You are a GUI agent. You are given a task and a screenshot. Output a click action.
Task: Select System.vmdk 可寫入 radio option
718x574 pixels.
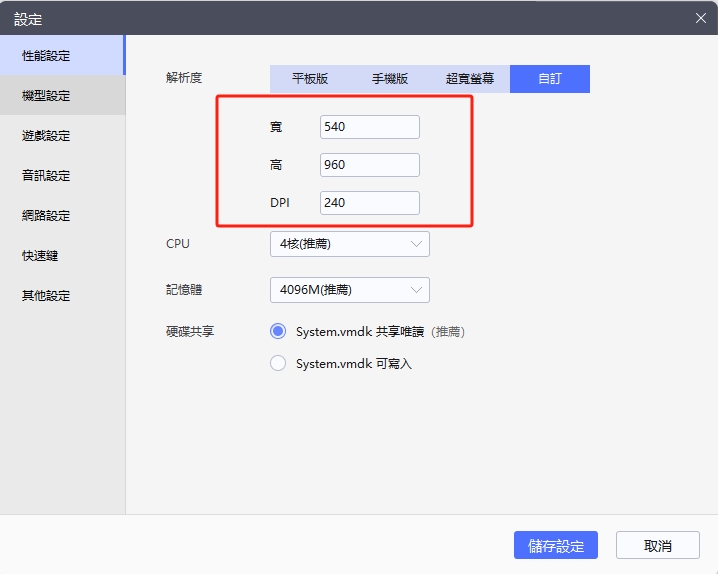tap(278, 363)
